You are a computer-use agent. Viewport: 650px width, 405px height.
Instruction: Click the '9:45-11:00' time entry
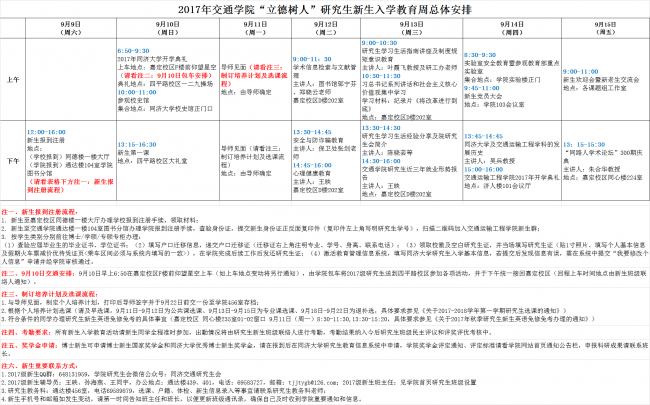(x=482, y=88)
